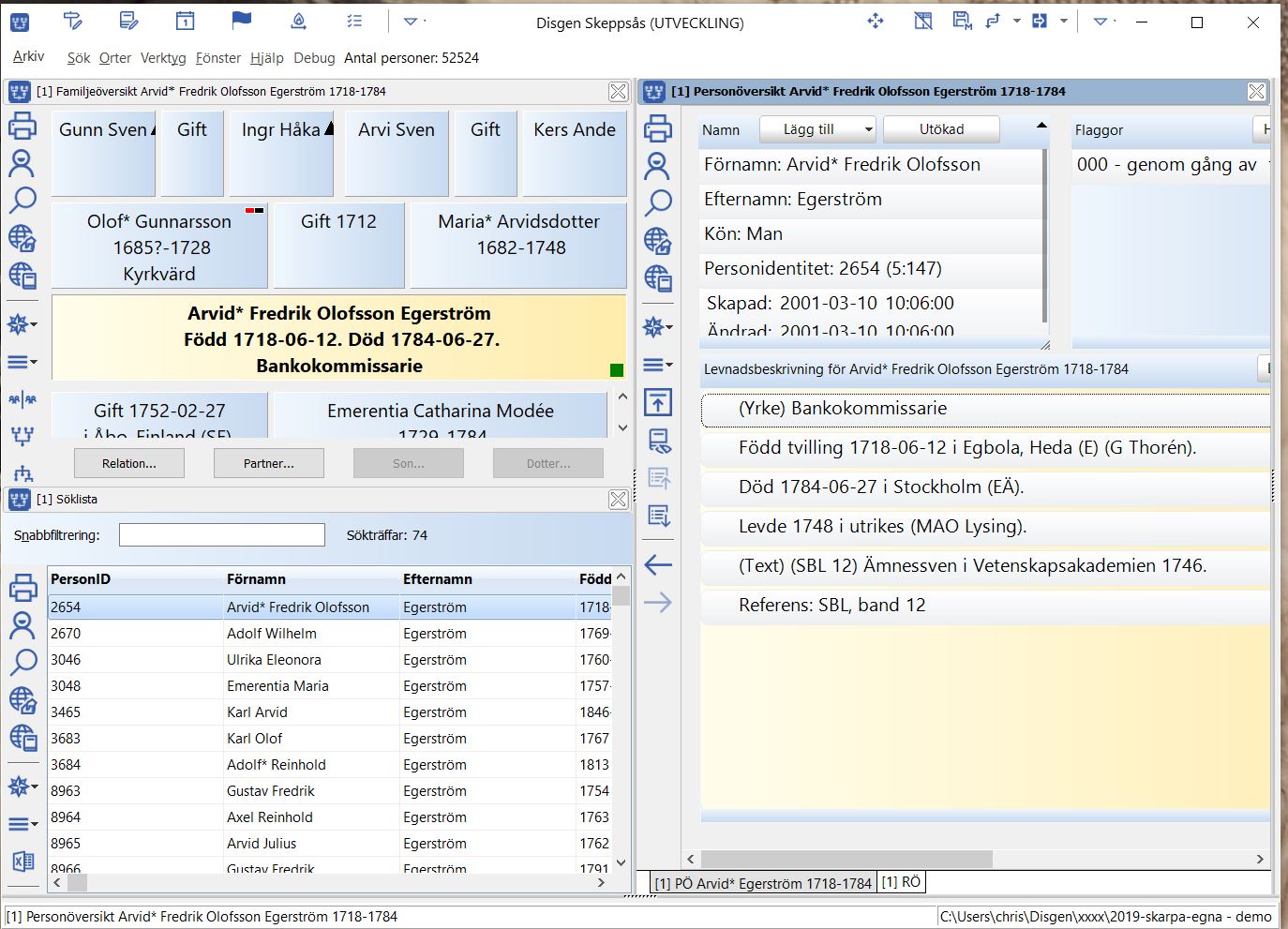The height and width of the screenshot is (929, 1288).
Task: Open the triangle dropdown after the checklist icon
Action: [x=411, y=21]
